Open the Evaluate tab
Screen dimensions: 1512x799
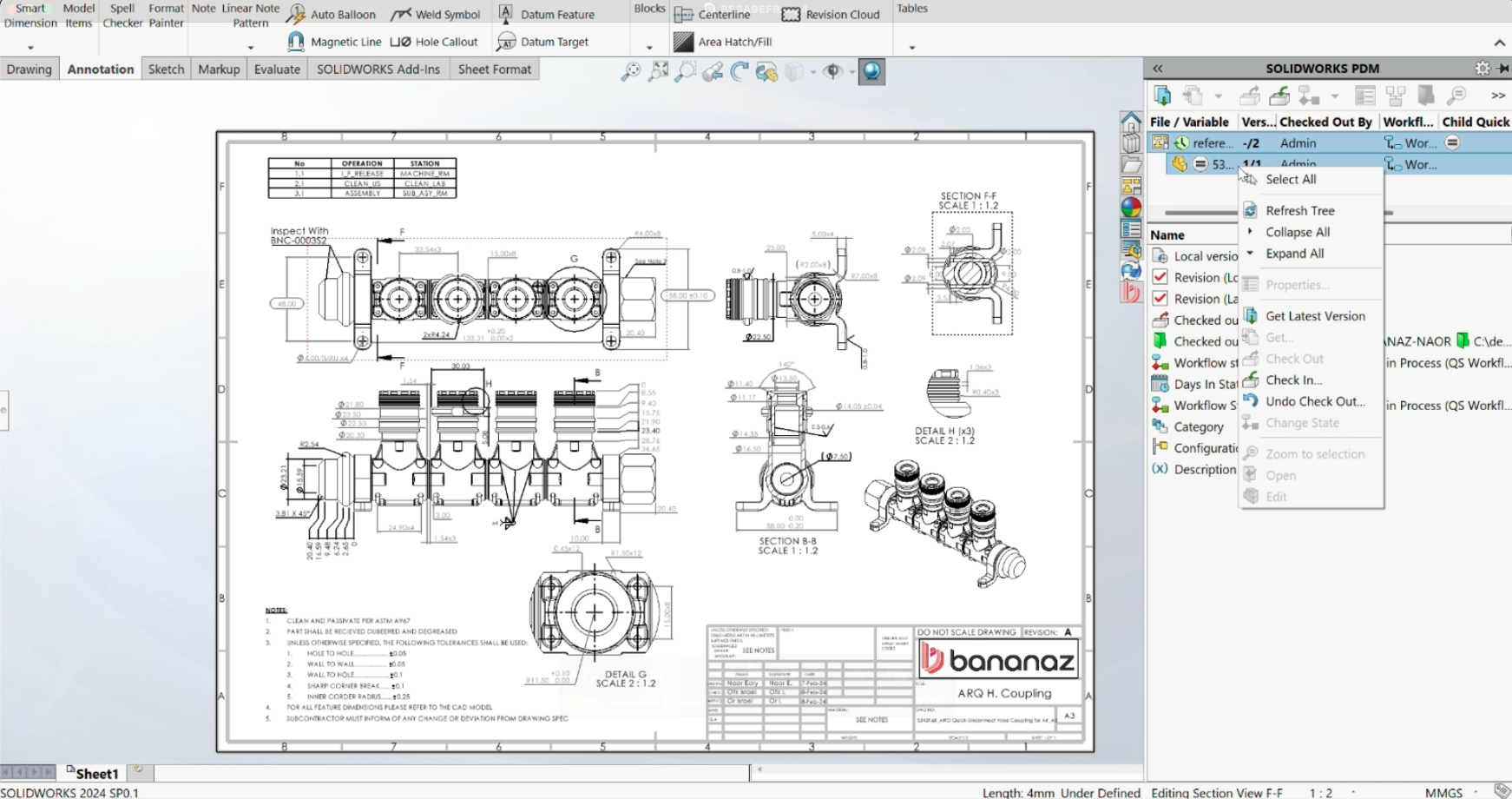pos(277,69)
